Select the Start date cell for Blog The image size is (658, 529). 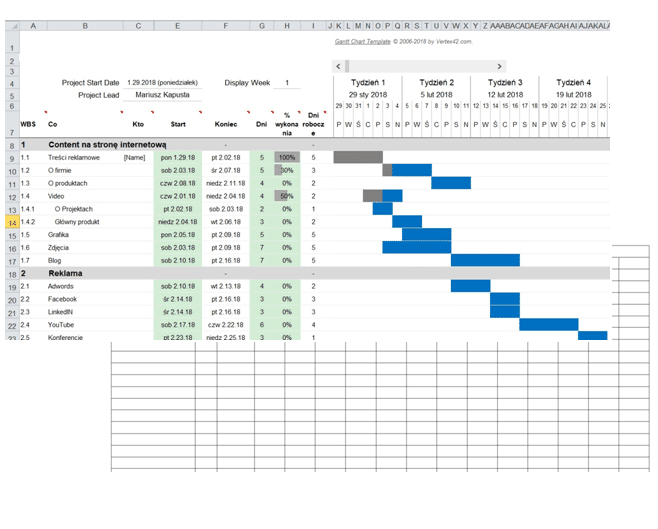[x=178, y=260]
